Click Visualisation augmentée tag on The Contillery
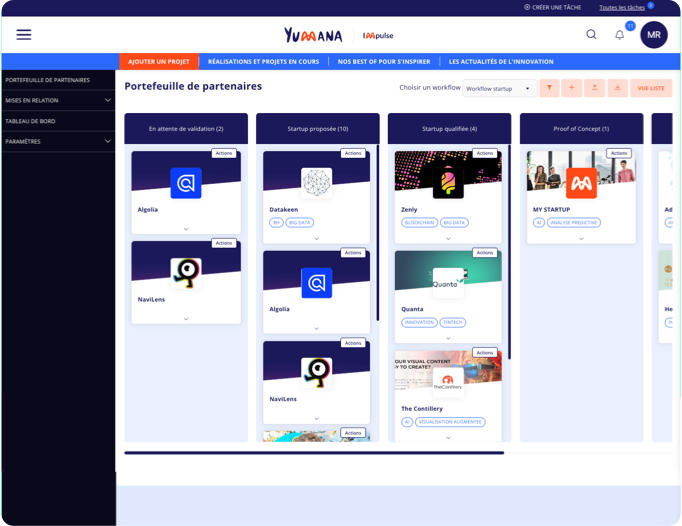 [450, 422]
